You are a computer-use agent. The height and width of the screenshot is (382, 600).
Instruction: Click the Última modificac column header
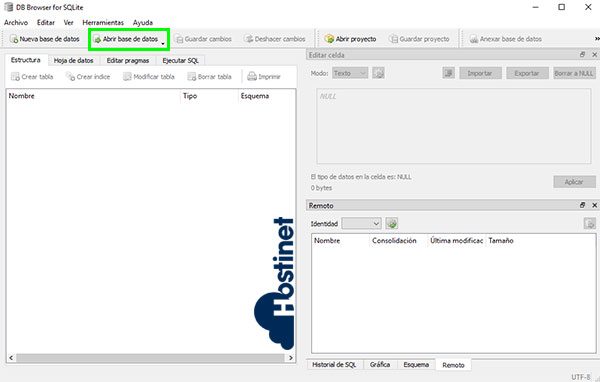[457, 241]
